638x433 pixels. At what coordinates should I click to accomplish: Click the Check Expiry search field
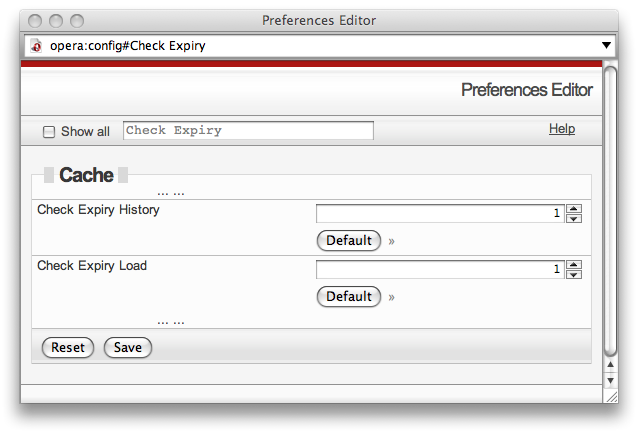[x=248, y=131]
